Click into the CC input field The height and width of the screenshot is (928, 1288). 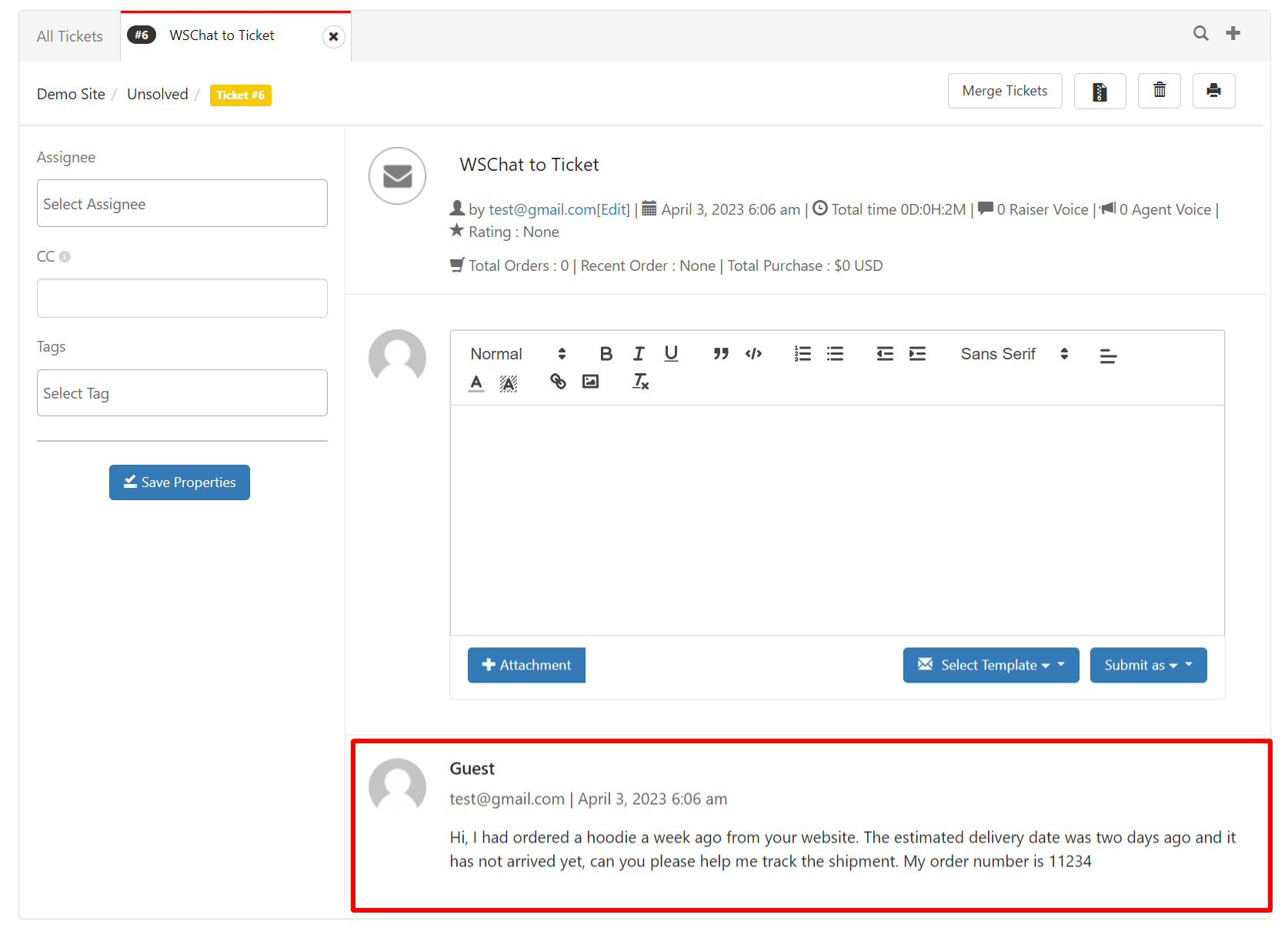182,298
